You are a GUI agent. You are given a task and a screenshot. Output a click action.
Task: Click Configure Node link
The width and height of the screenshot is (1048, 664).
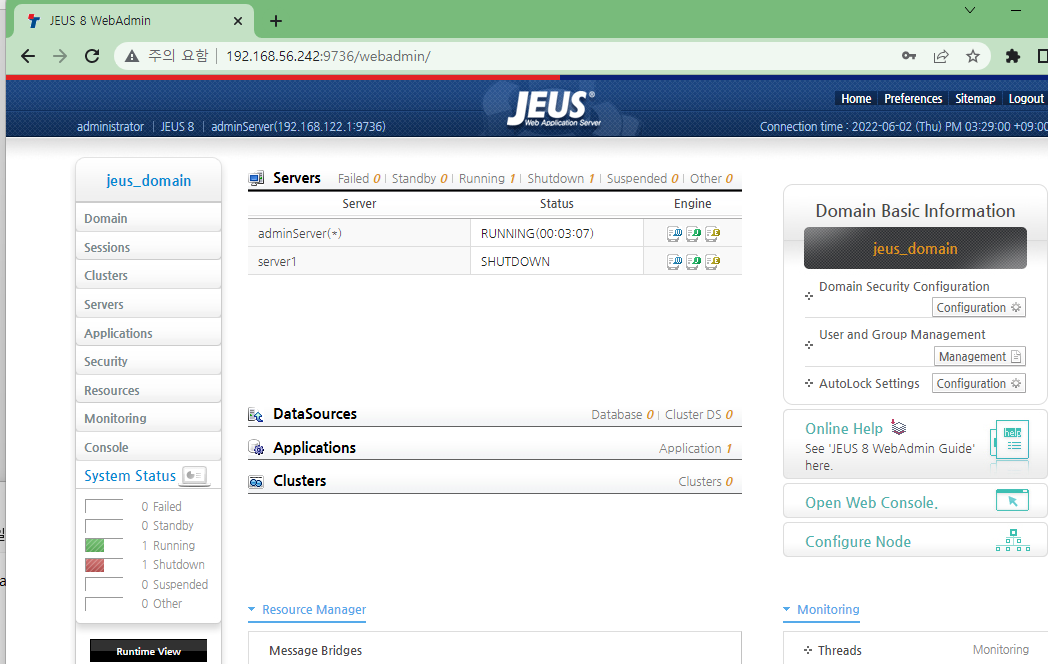tap(858, 542)
